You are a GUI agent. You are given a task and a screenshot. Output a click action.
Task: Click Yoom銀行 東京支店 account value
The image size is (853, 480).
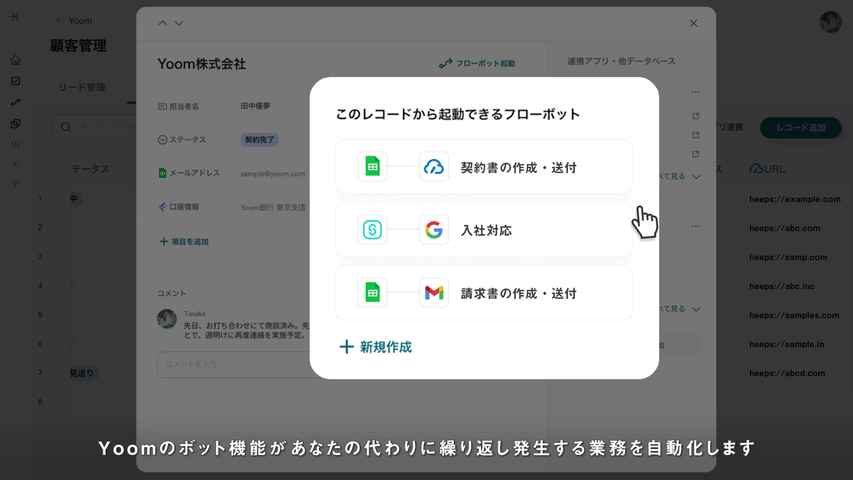tap(273, 207)
